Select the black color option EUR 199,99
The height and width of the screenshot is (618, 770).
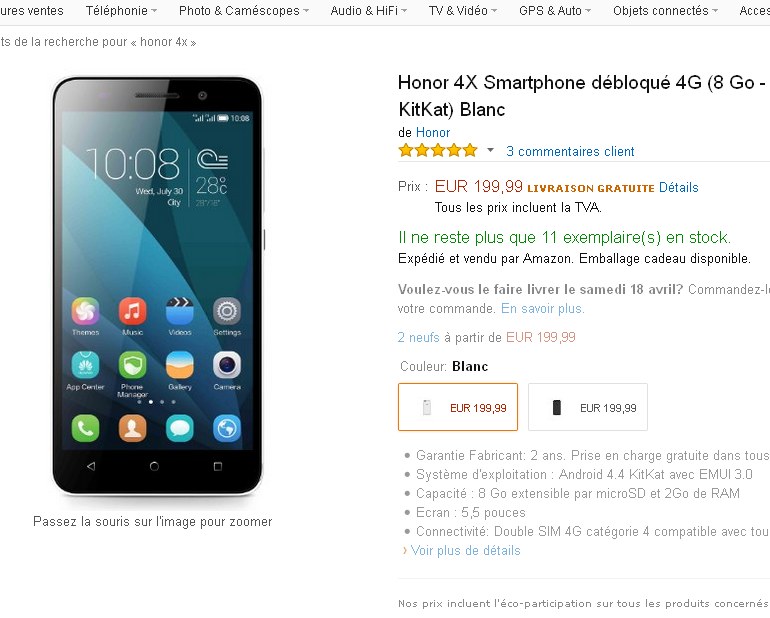coord(588,407)
